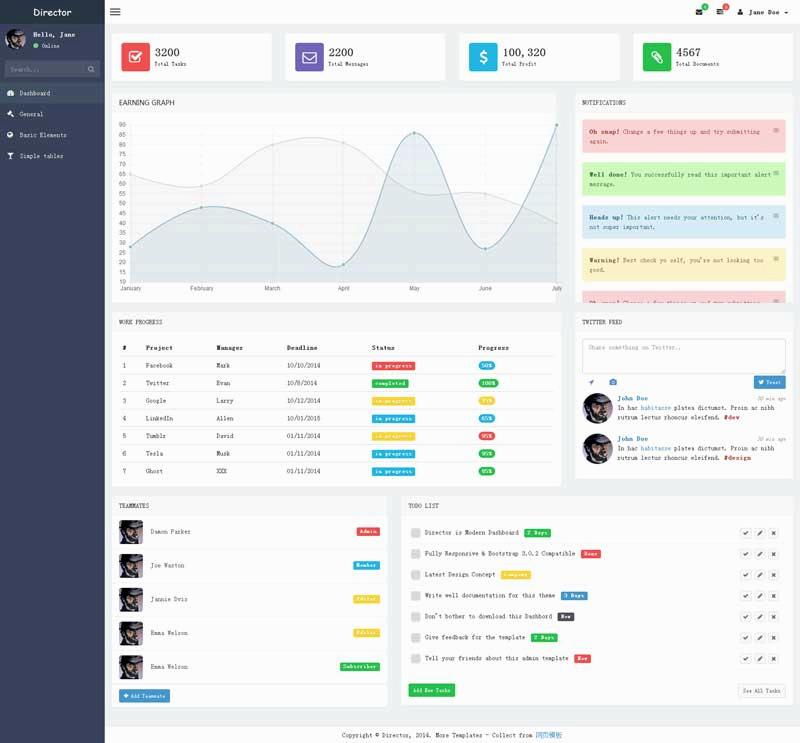Click the camera icon in Twitter feed

pyautogui.click(x=613, y=382)
